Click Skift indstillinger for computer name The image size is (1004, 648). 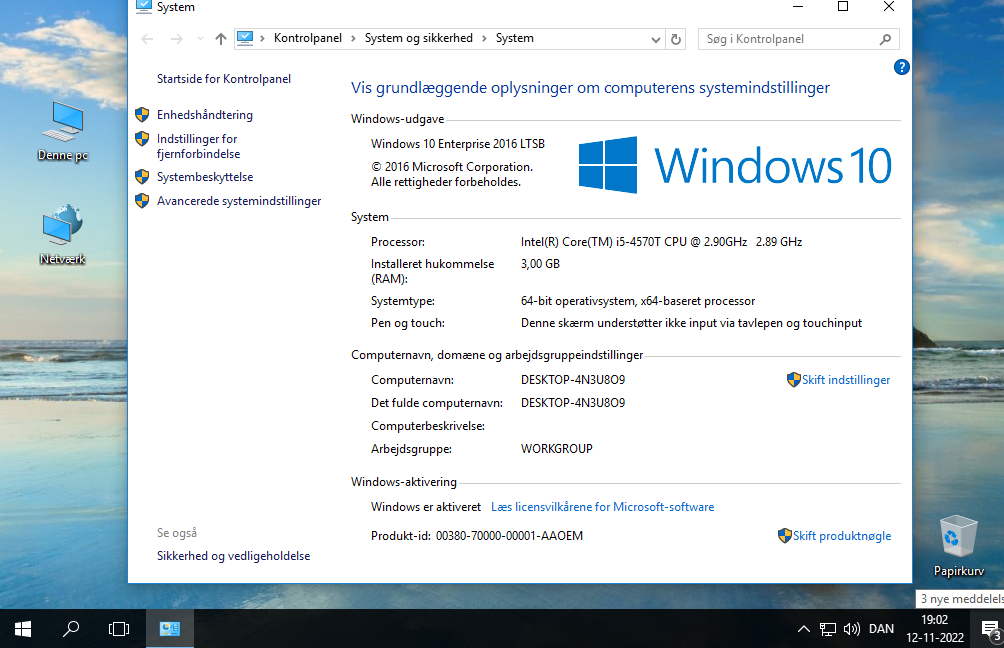tap(846, 380)
